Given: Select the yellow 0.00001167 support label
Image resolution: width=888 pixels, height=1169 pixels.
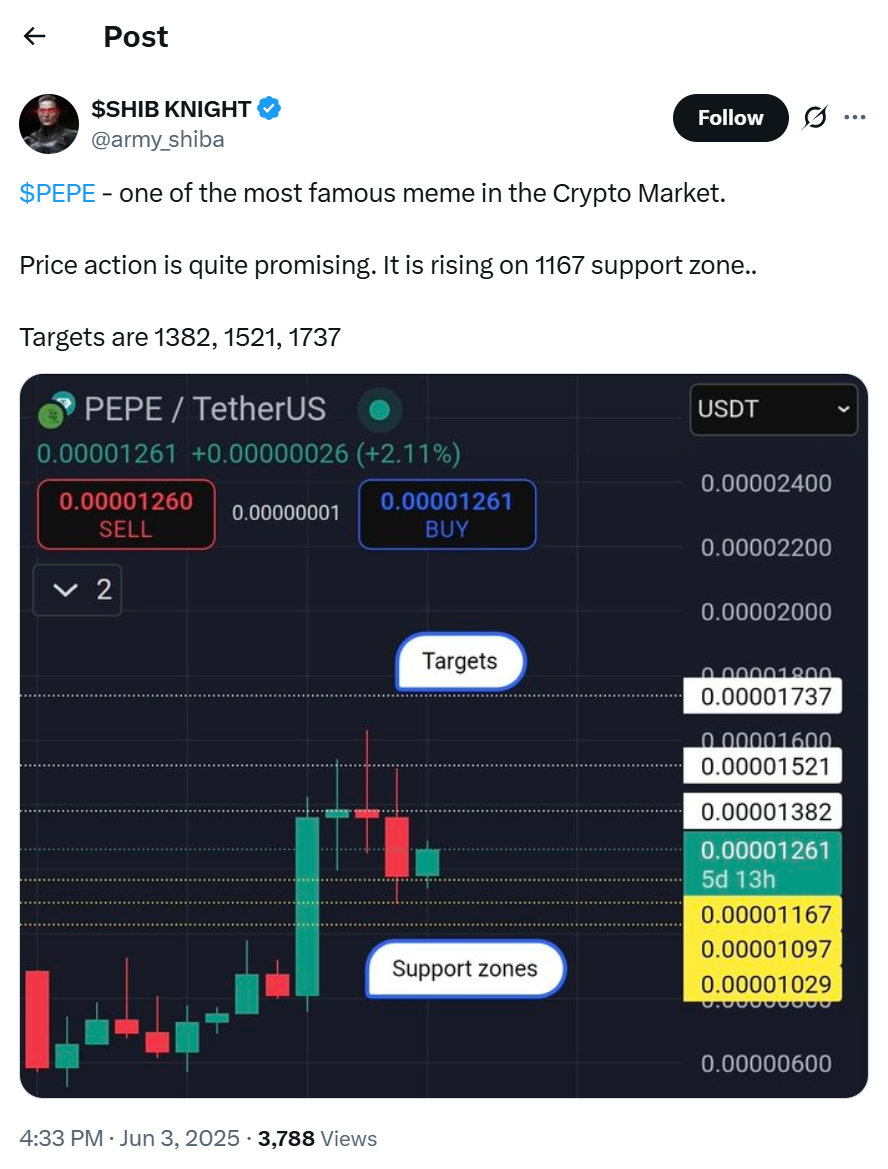Looking at the screenshot, I should 763,914.
